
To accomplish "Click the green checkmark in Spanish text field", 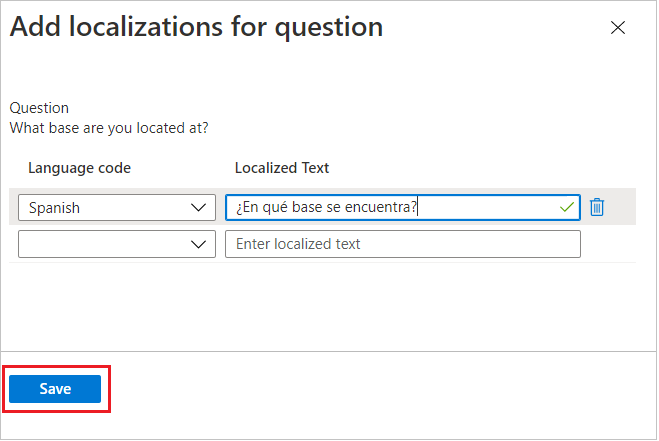I will 568,207.
